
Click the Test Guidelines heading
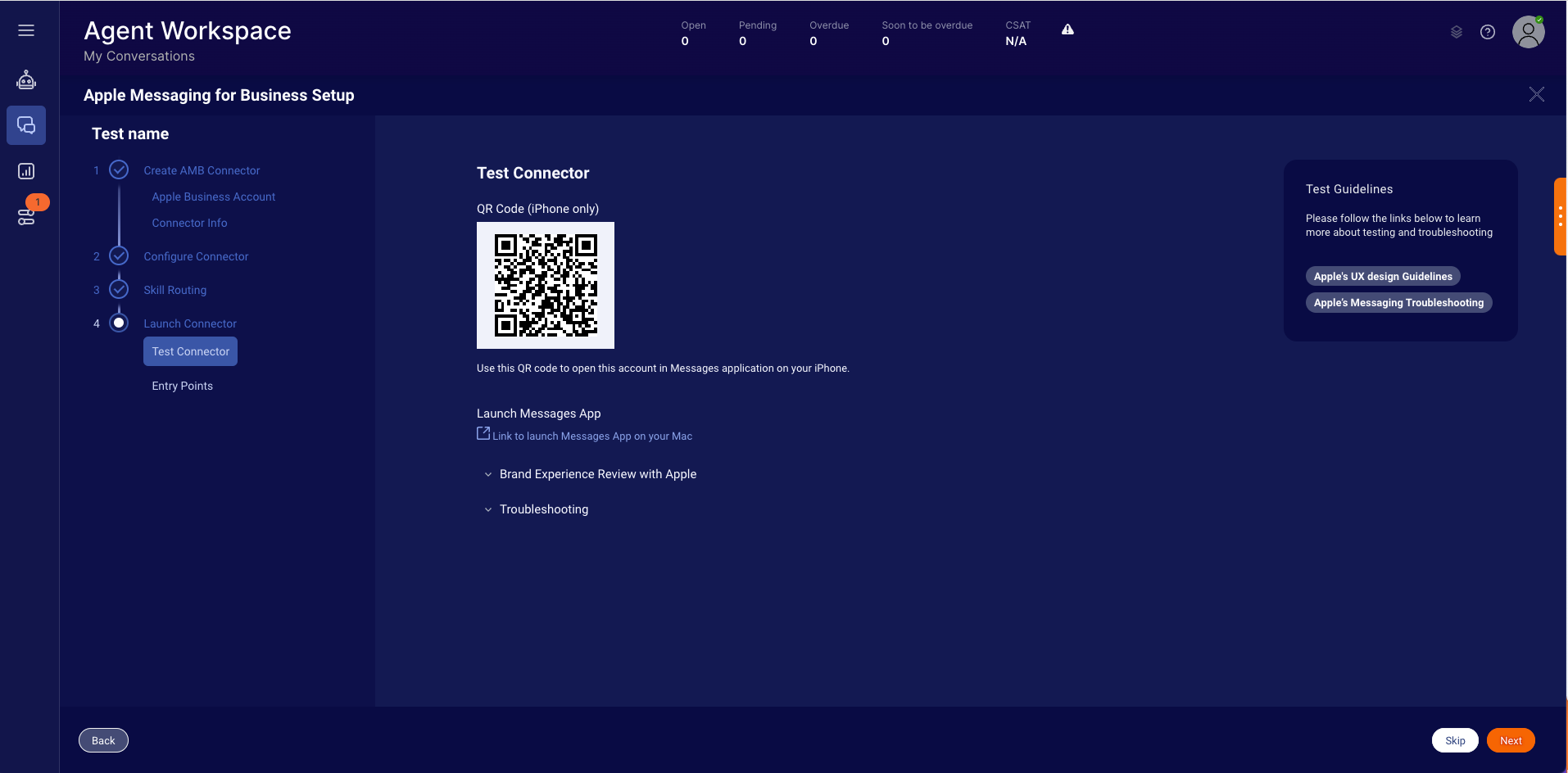1349,189
